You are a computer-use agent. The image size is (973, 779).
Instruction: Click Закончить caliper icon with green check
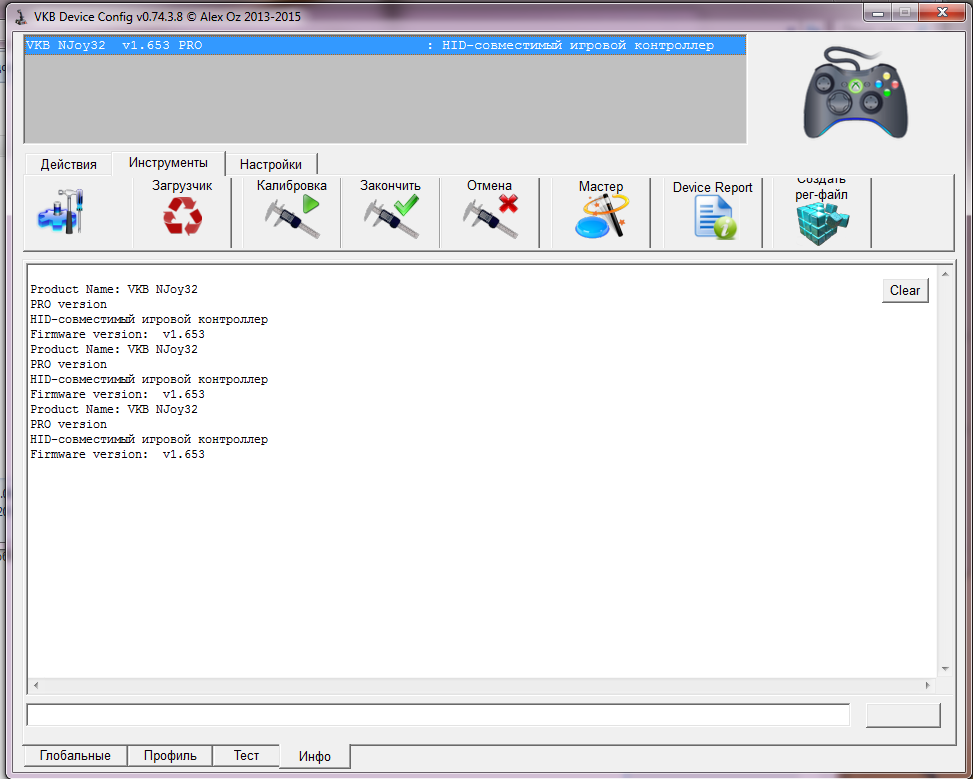click(x=390, y=216)
